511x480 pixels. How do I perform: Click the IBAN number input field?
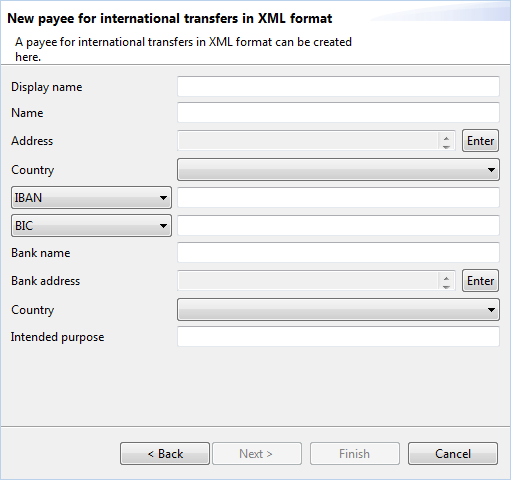click(x=338, y=197)
